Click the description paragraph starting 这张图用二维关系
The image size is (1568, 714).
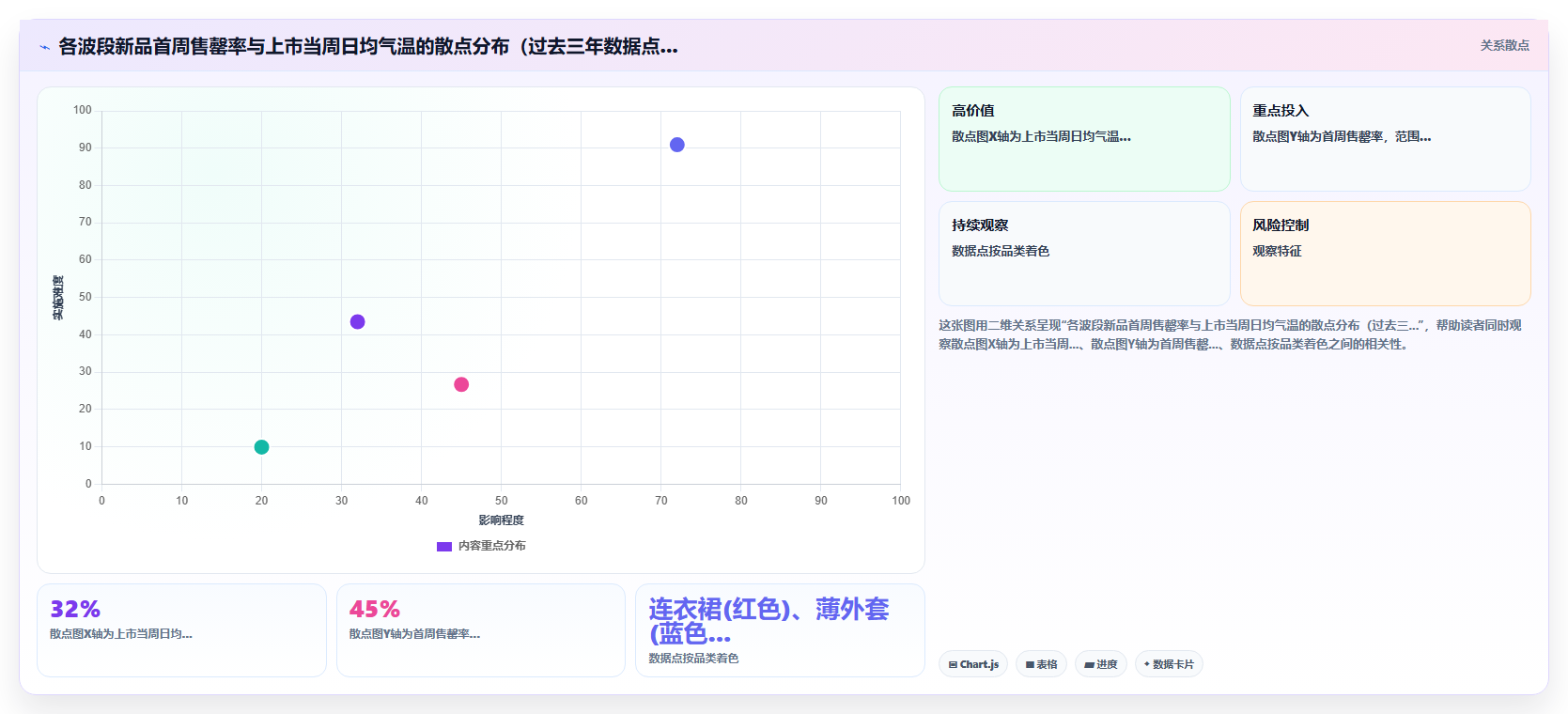pyautogui.click(x=1230, y=334)
